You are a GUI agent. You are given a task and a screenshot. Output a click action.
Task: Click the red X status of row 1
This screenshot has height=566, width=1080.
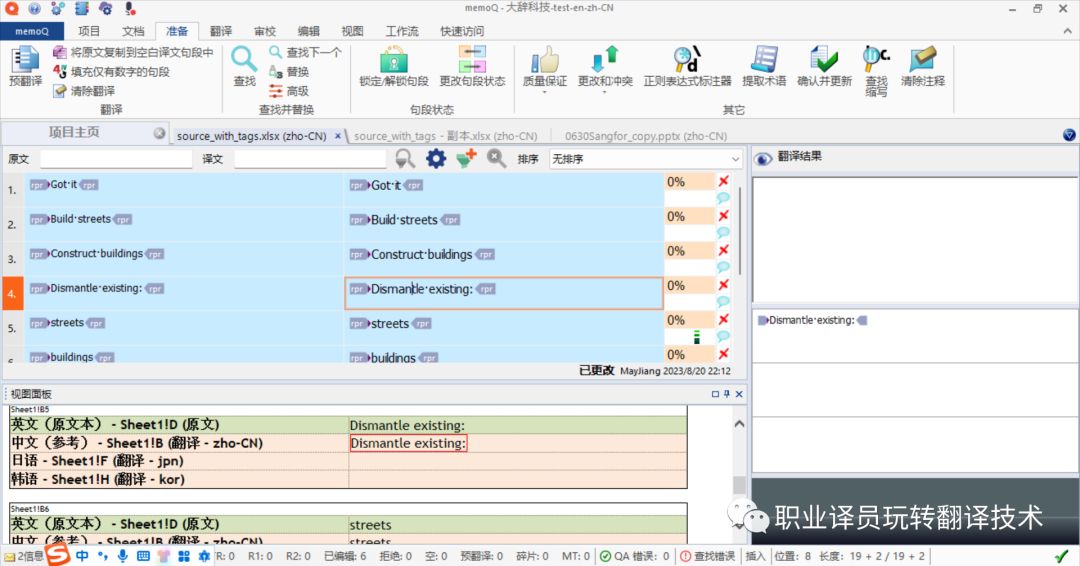click(x=723, y=181)
